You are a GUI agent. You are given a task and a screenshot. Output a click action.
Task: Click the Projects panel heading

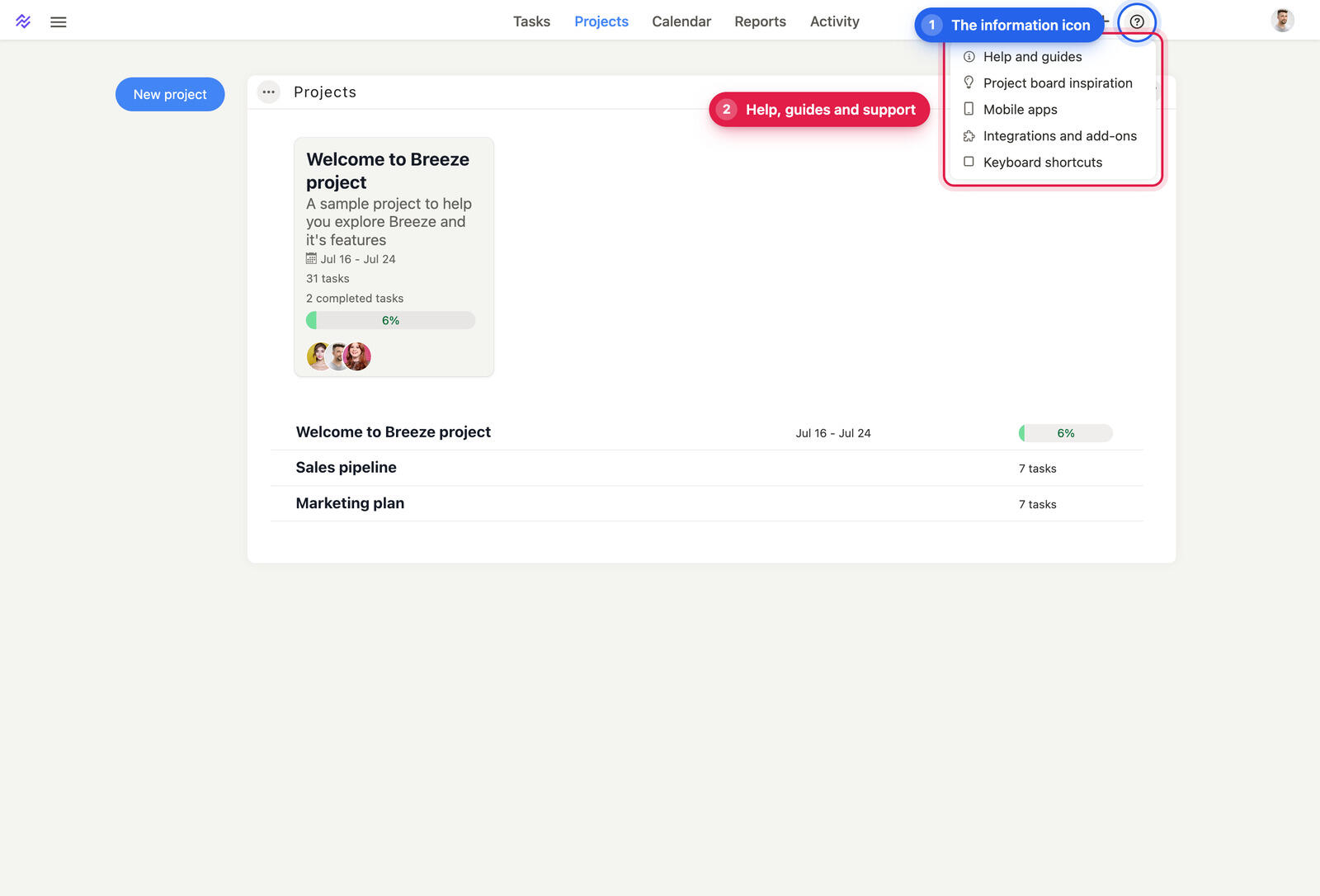tap(325, 92)
